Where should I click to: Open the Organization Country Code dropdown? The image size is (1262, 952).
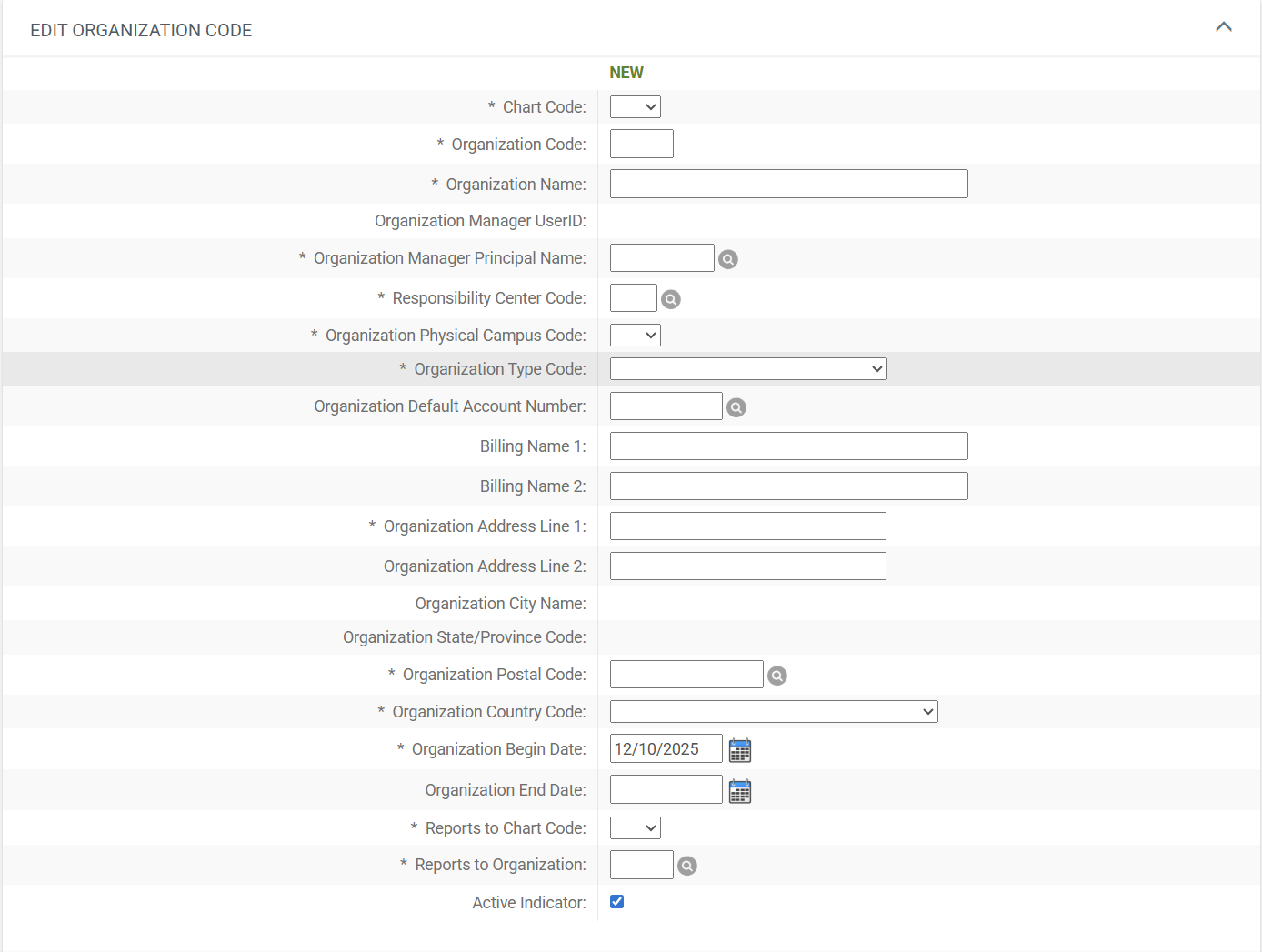click(773, 712)
